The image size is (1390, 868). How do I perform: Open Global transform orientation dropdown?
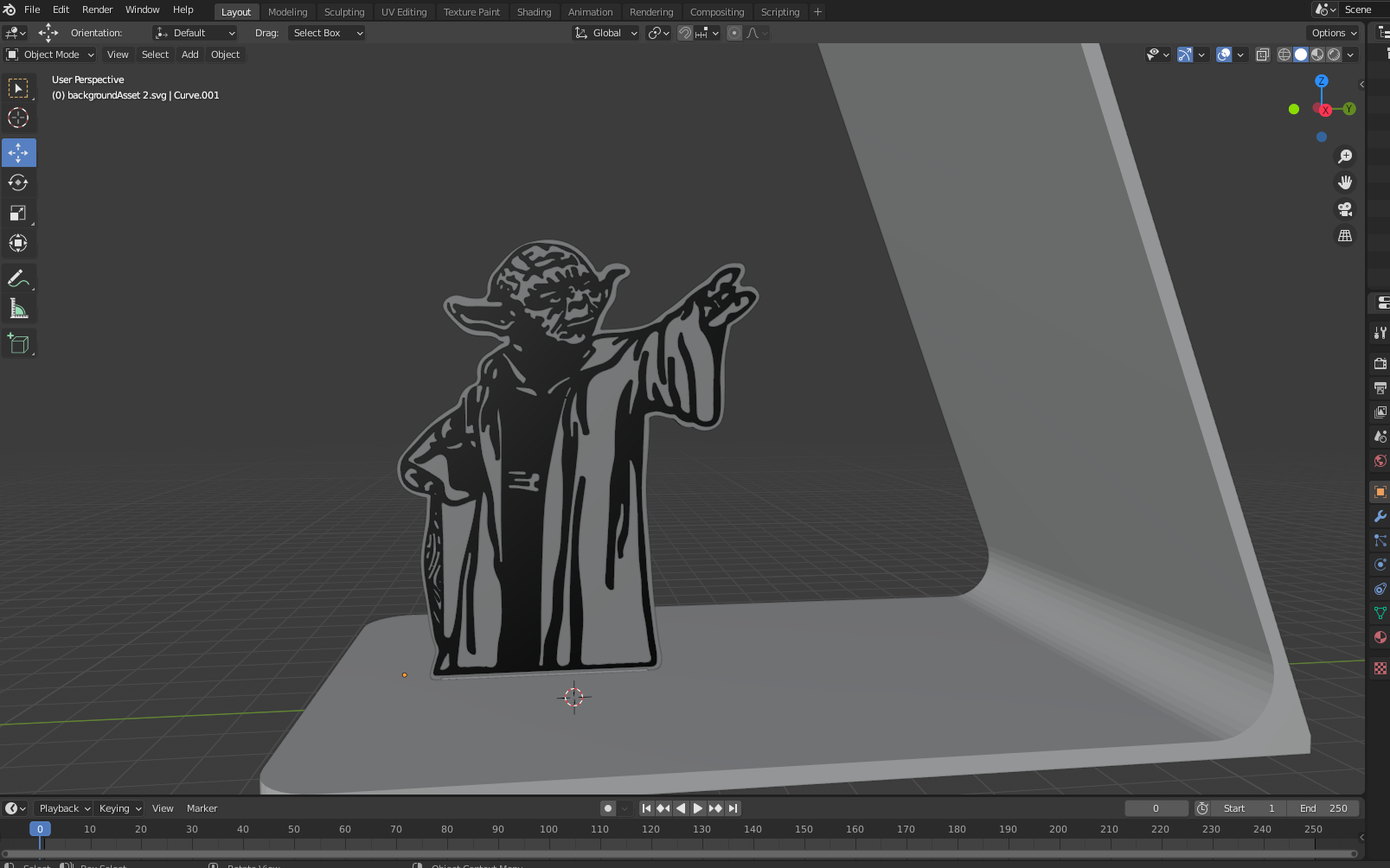606,33
